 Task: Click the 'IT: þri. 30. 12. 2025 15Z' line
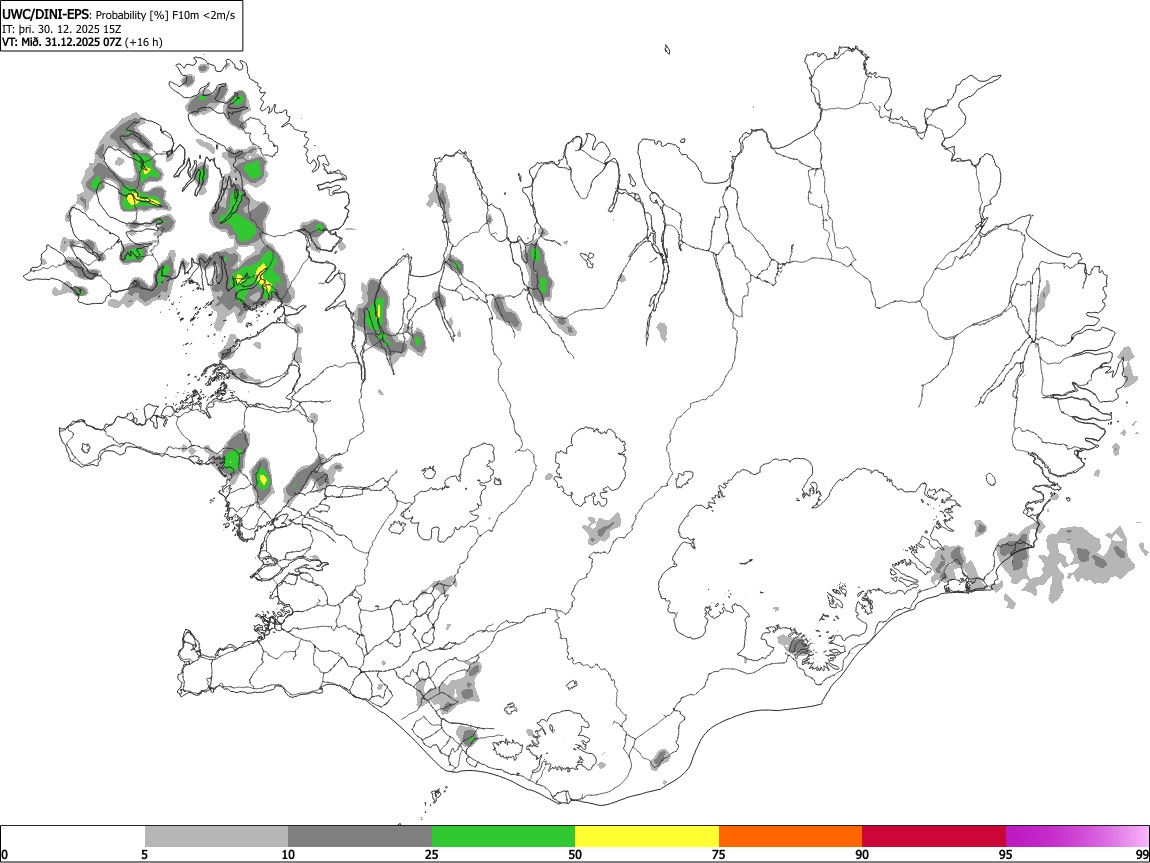(62, 29)
